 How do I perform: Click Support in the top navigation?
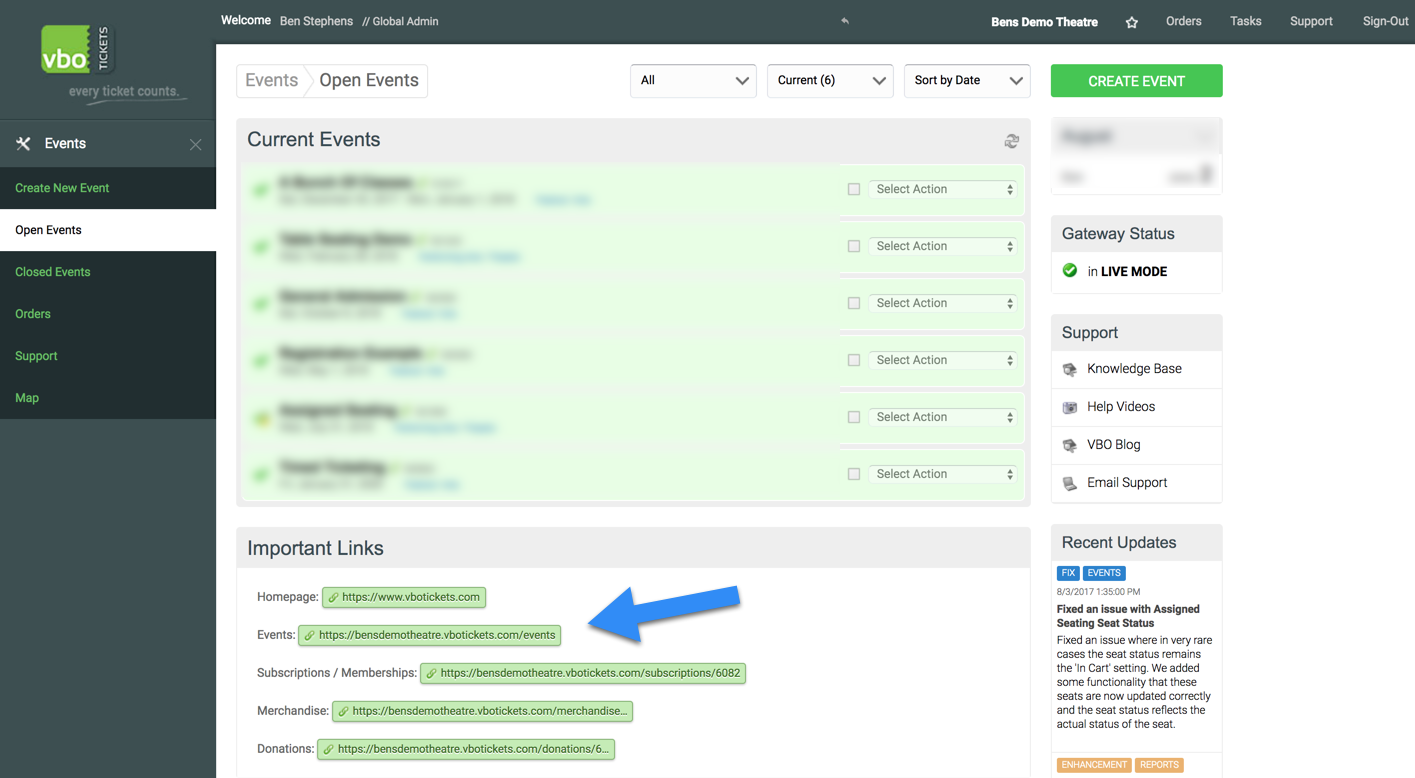1311,21
